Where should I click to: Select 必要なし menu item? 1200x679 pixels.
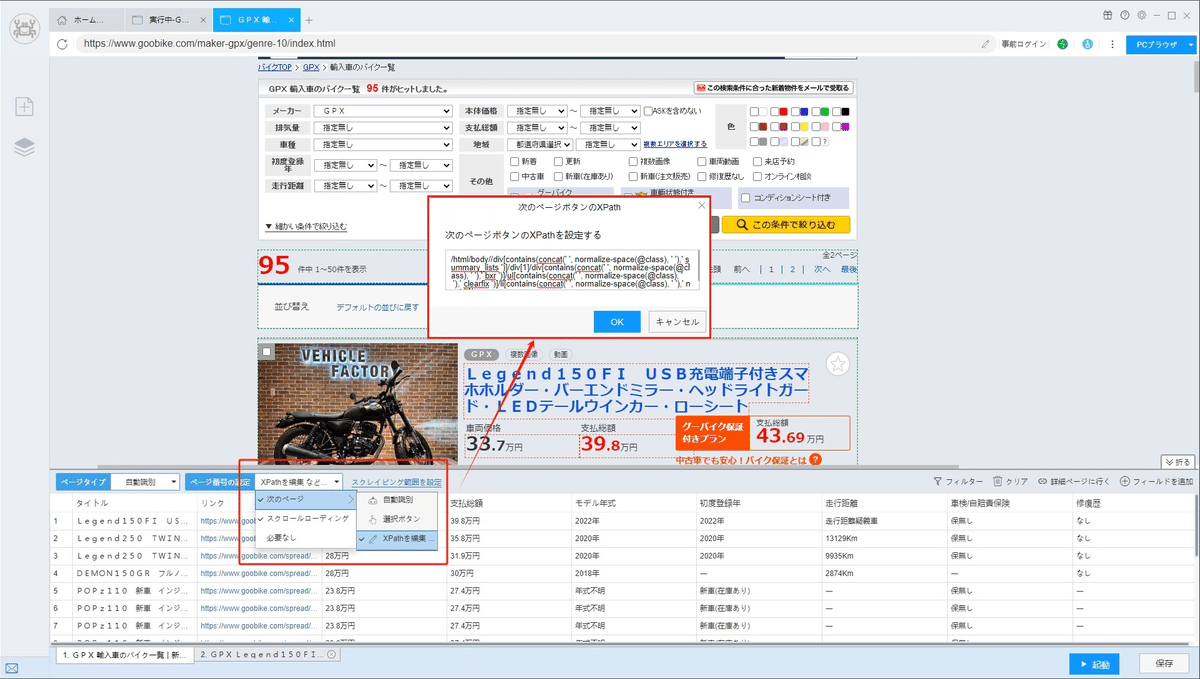coord(305,538)
